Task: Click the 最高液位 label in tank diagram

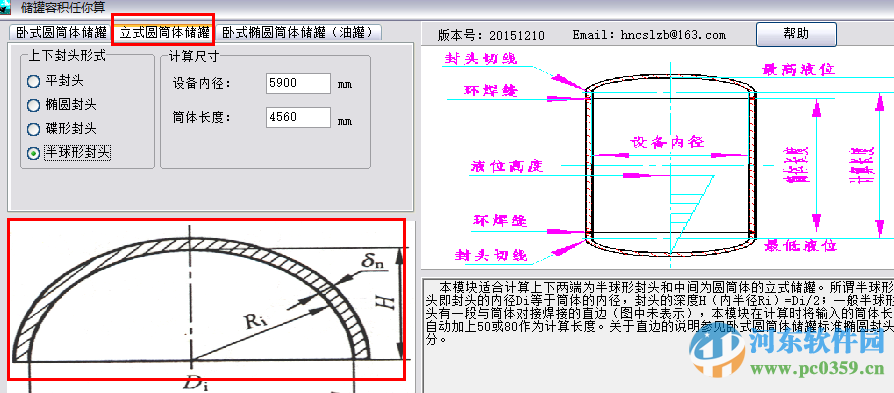Action: point(798,70)
